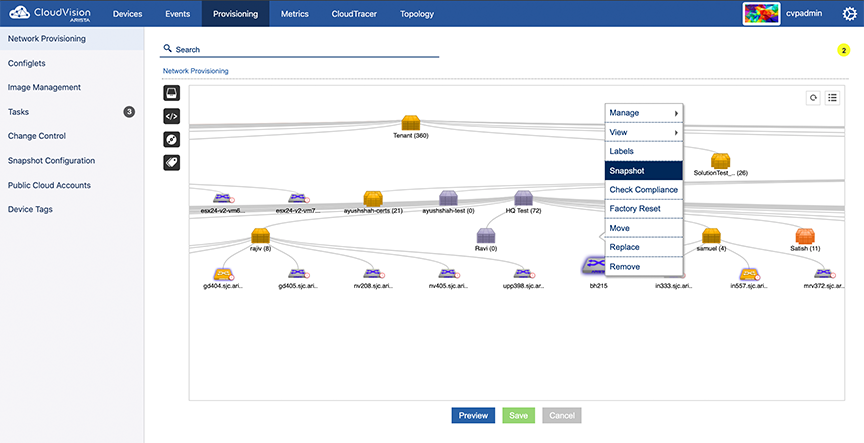
Task: Select the in557.sjc device icon
Action: pos(748,274)
